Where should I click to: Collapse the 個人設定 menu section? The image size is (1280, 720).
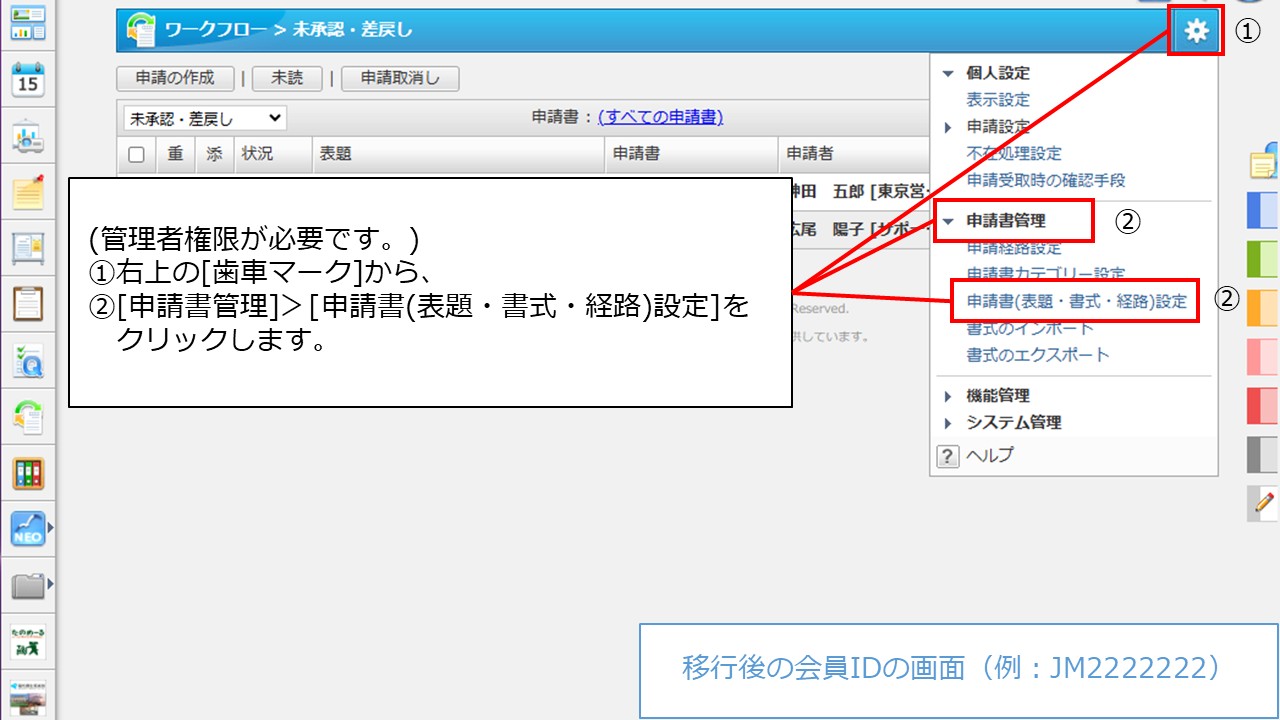[948, 73]
